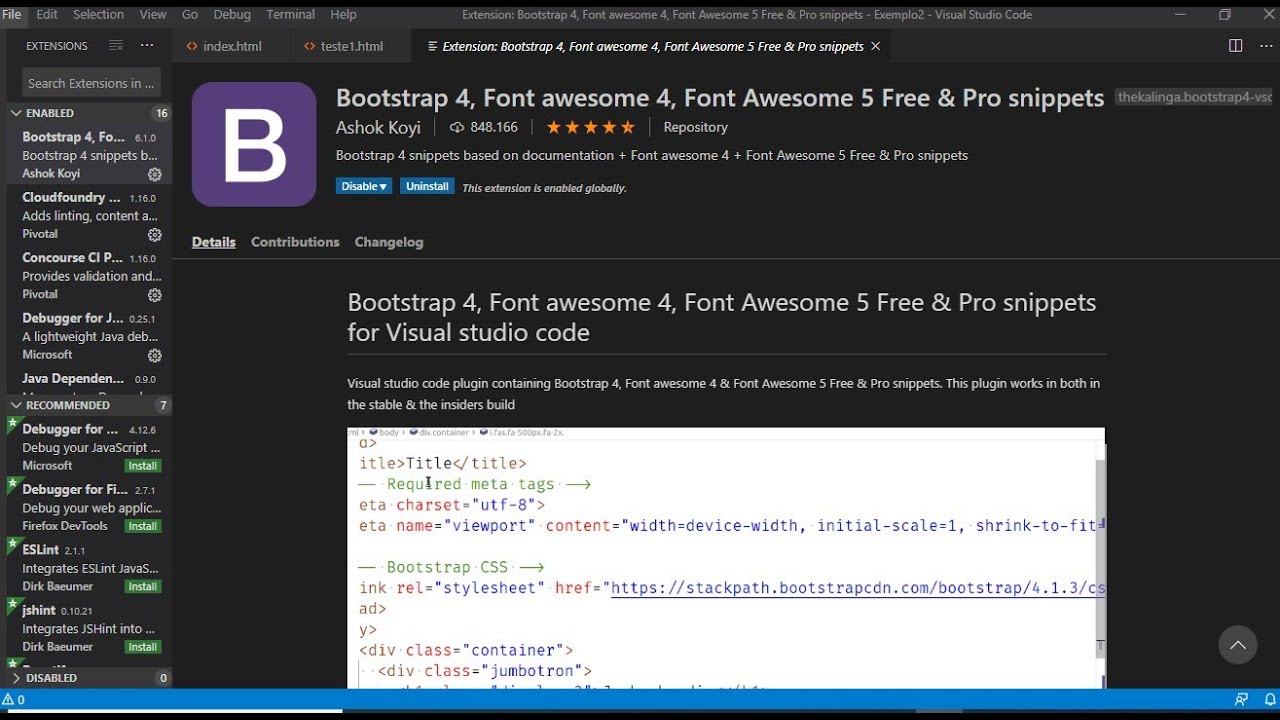Click recommended count badge 7
This screenshot has width=1280, height=720.
[163, 405]
